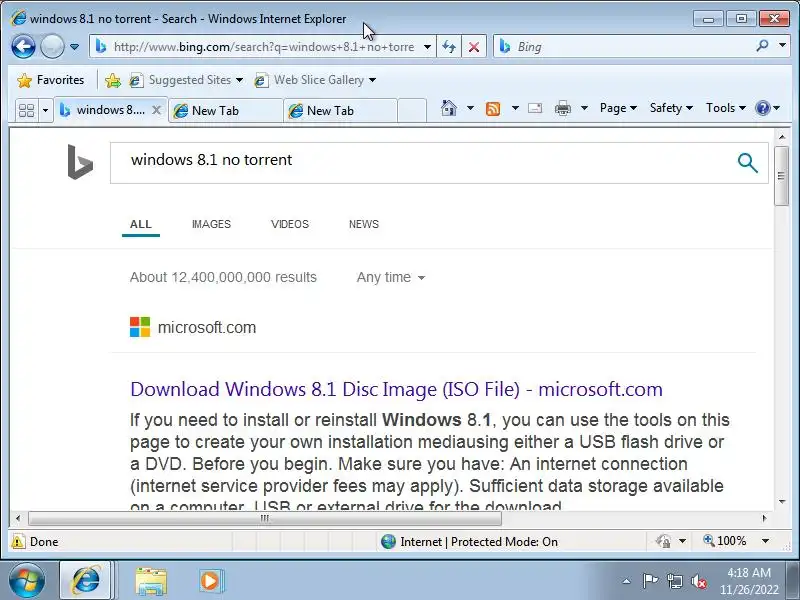
Task: Expand the tab list dropdown arrow
Action: (45, 110)
